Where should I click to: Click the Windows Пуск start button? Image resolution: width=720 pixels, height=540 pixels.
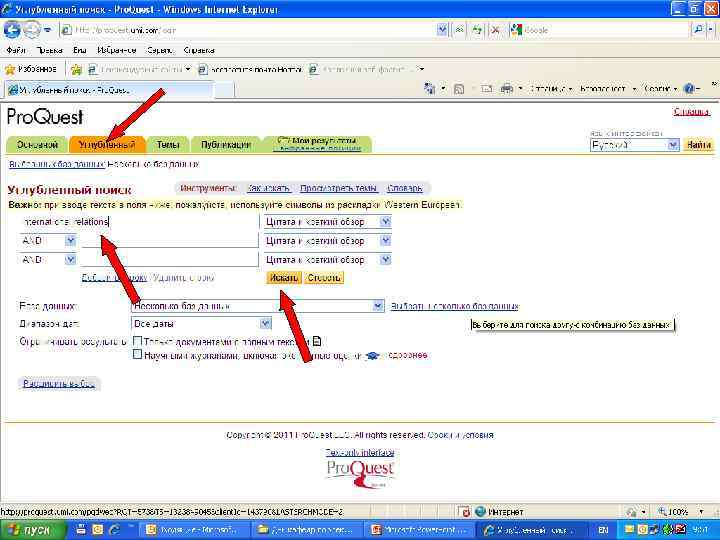point(34,530)
